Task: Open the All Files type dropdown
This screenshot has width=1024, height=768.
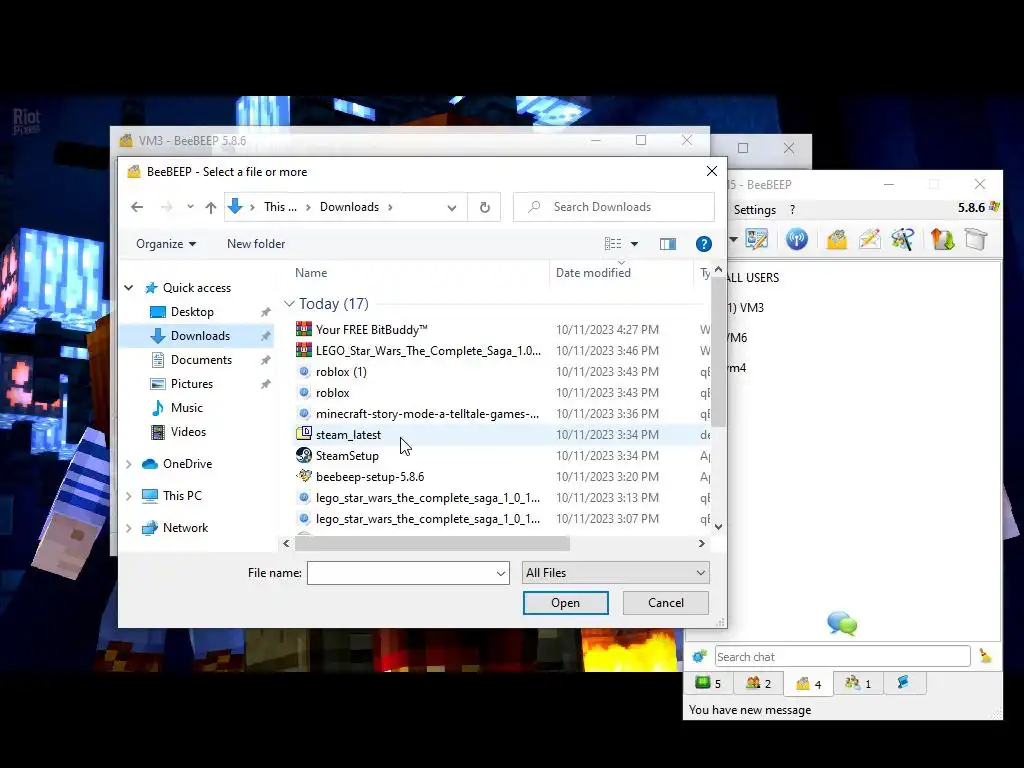Action: tap(616, 573)
